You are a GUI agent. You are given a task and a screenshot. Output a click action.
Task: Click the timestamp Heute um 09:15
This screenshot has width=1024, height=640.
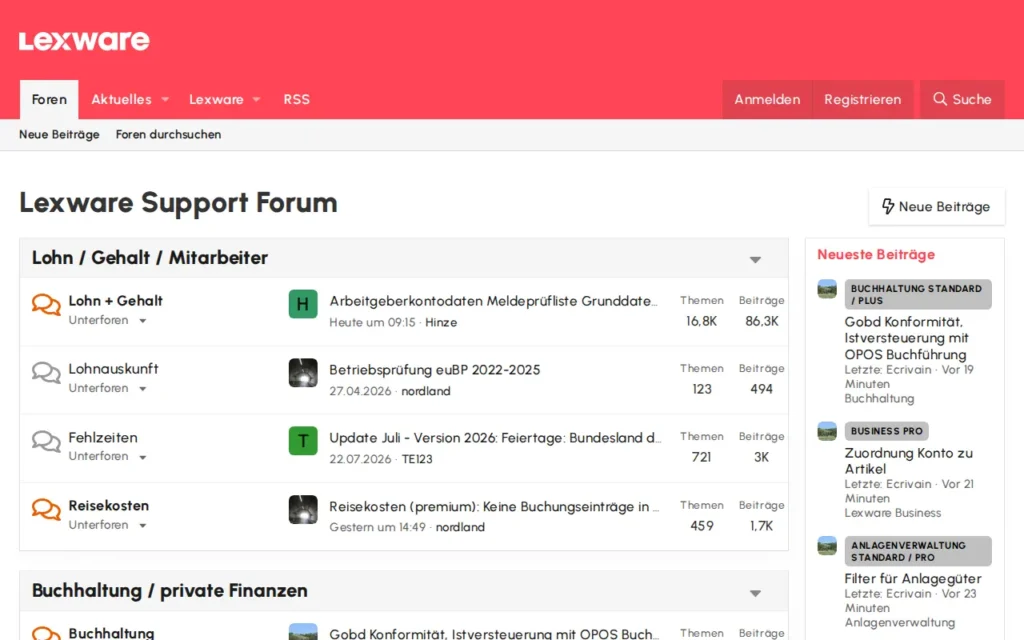372,322
